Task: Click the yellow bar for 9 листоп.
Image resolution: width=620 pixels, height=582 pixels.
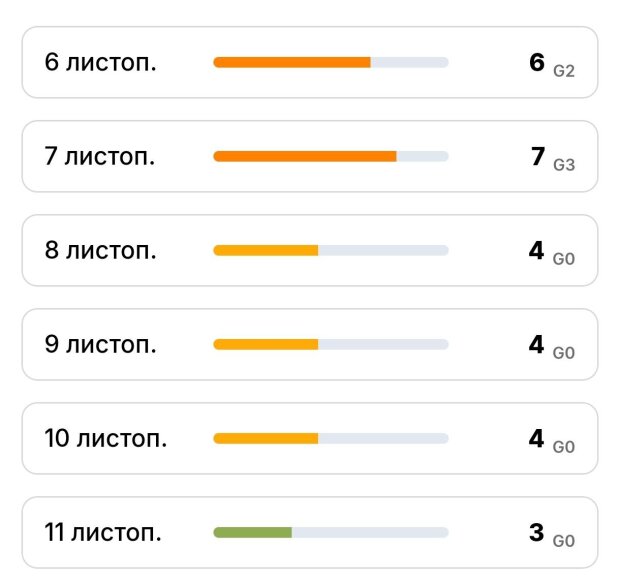Action: 266,344
